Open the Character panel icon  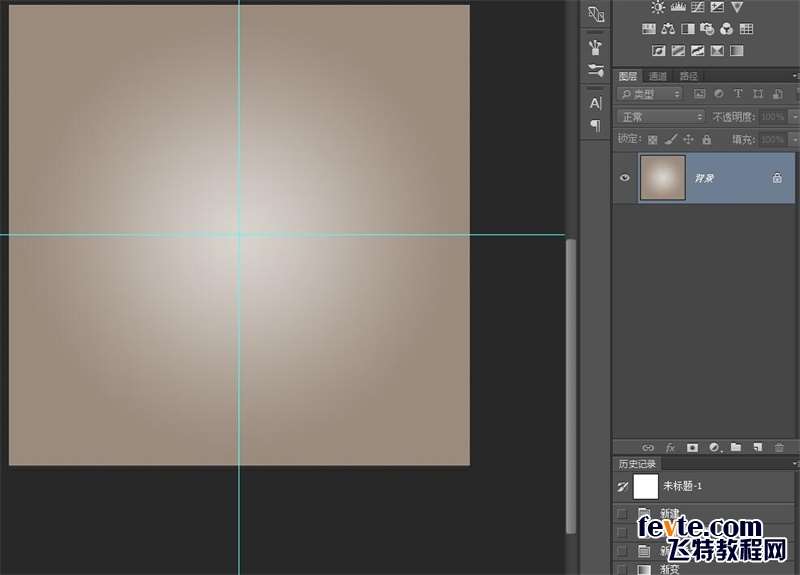click(595, 104)
